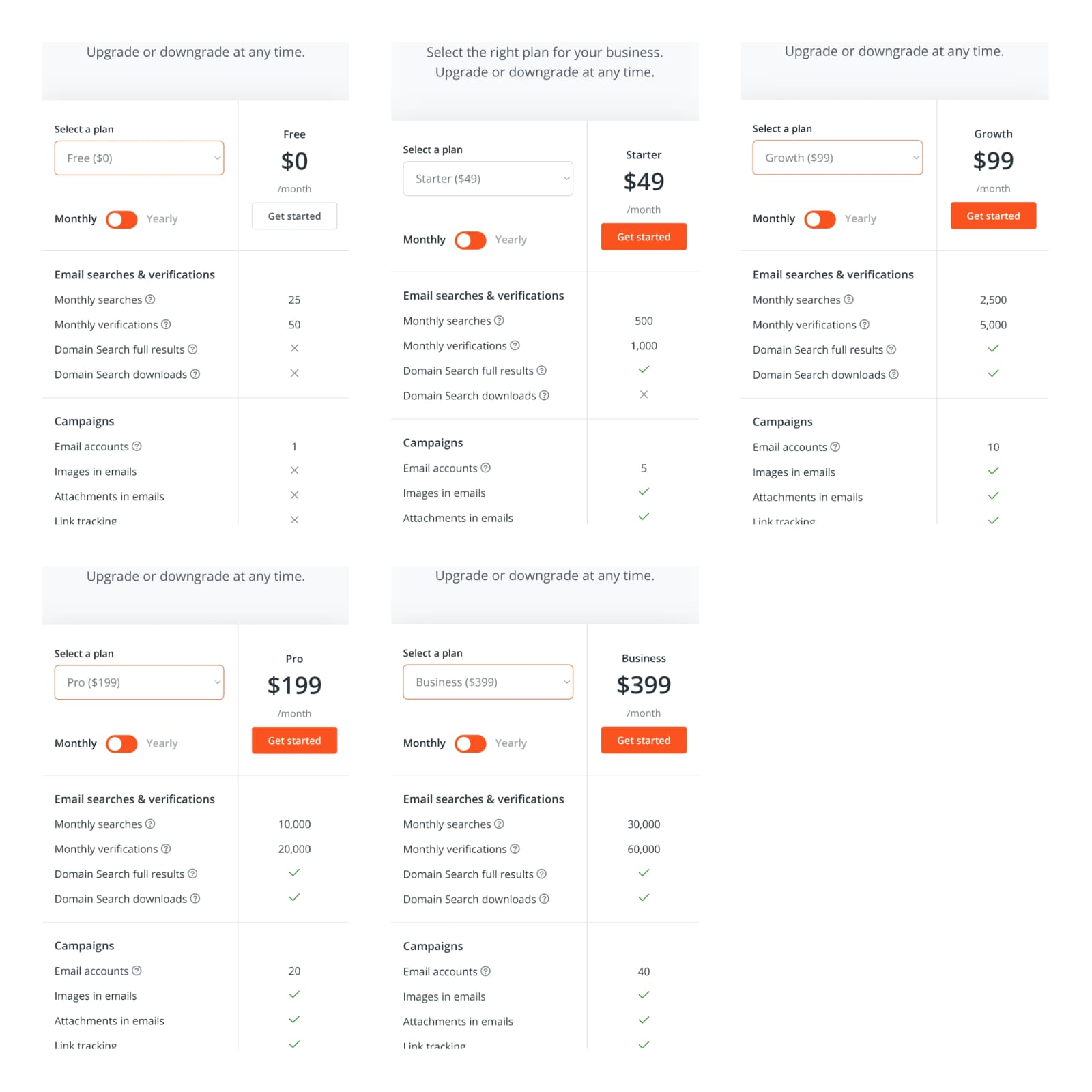1092x1092 pixels.
Task: Click help icon next to Monthly searches, Business plan
Action: coord(499,824)
